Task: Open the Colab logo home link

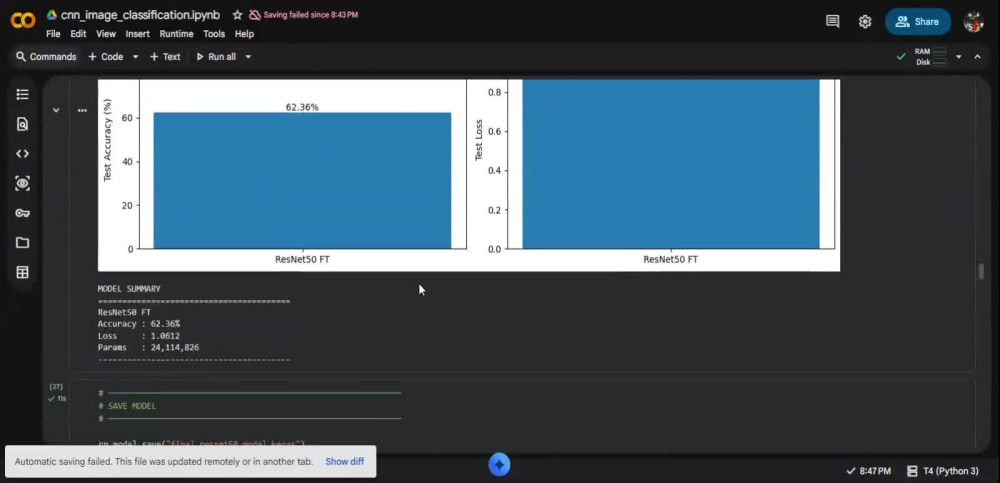Action: tap(23, 20)
